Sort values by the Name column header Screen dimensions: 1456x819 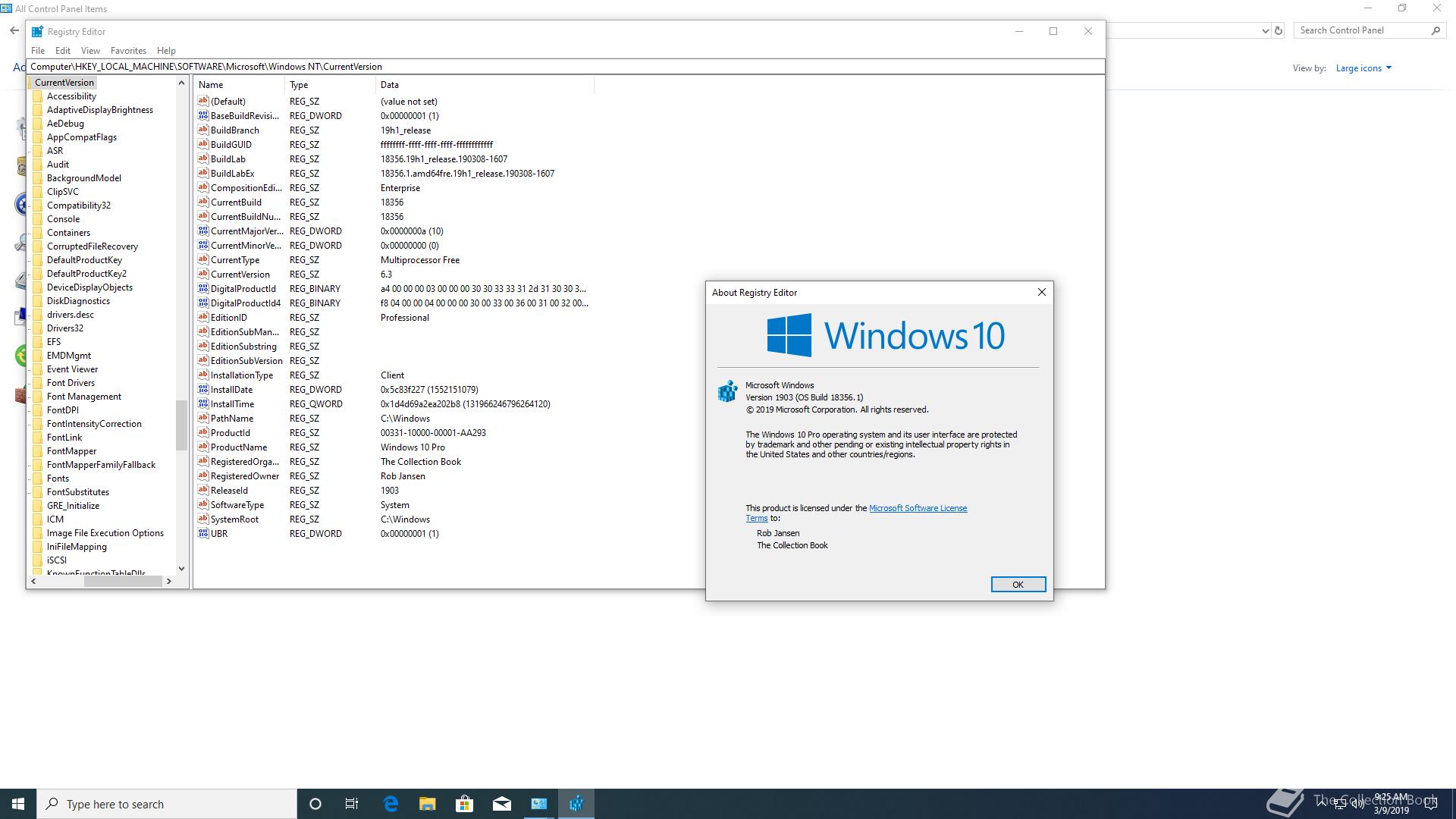click(x=240, y=85)
